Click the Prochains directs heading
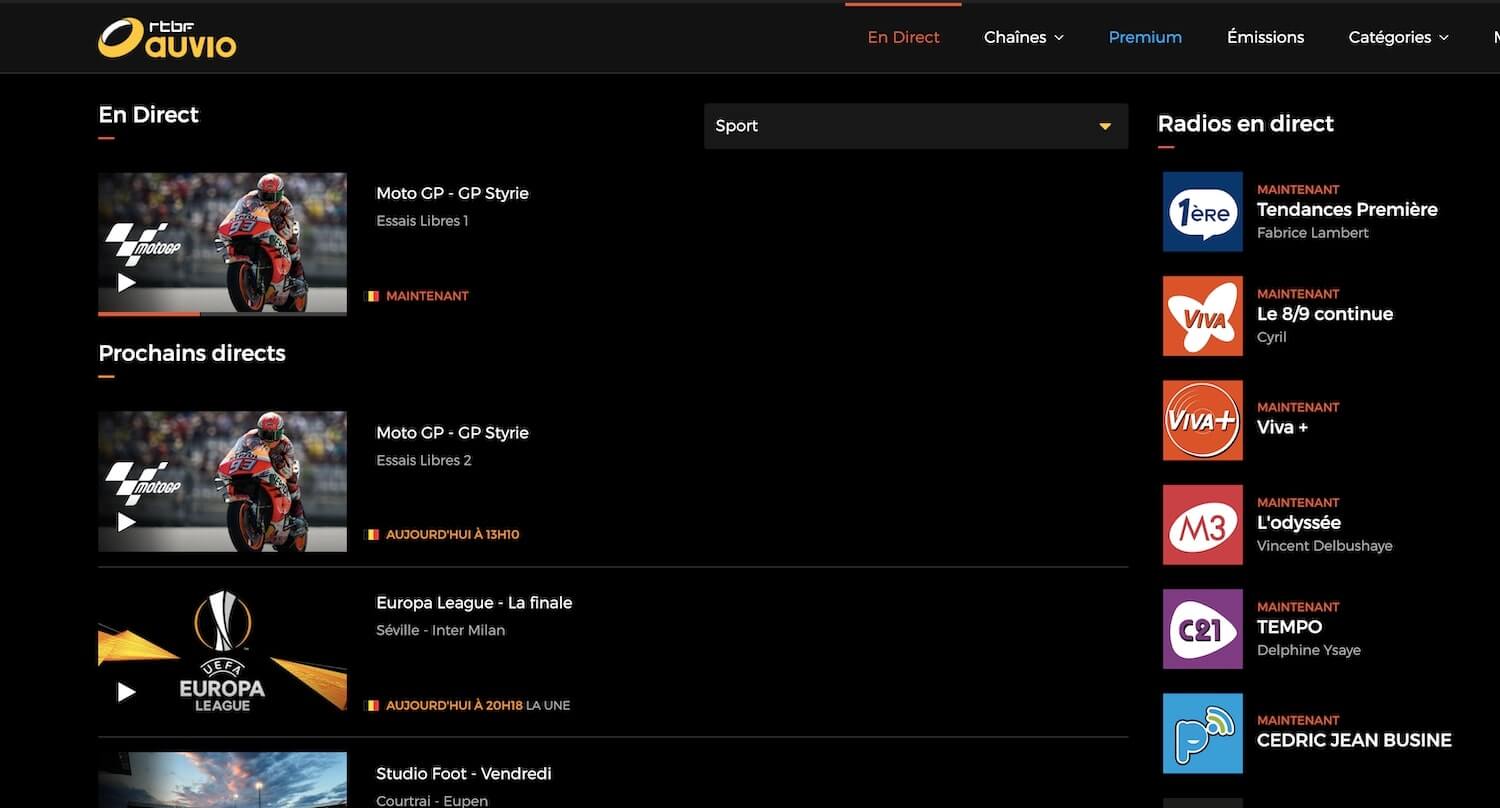The width and height of the screenshot is (1500, 808). click(x=192, y=353)
